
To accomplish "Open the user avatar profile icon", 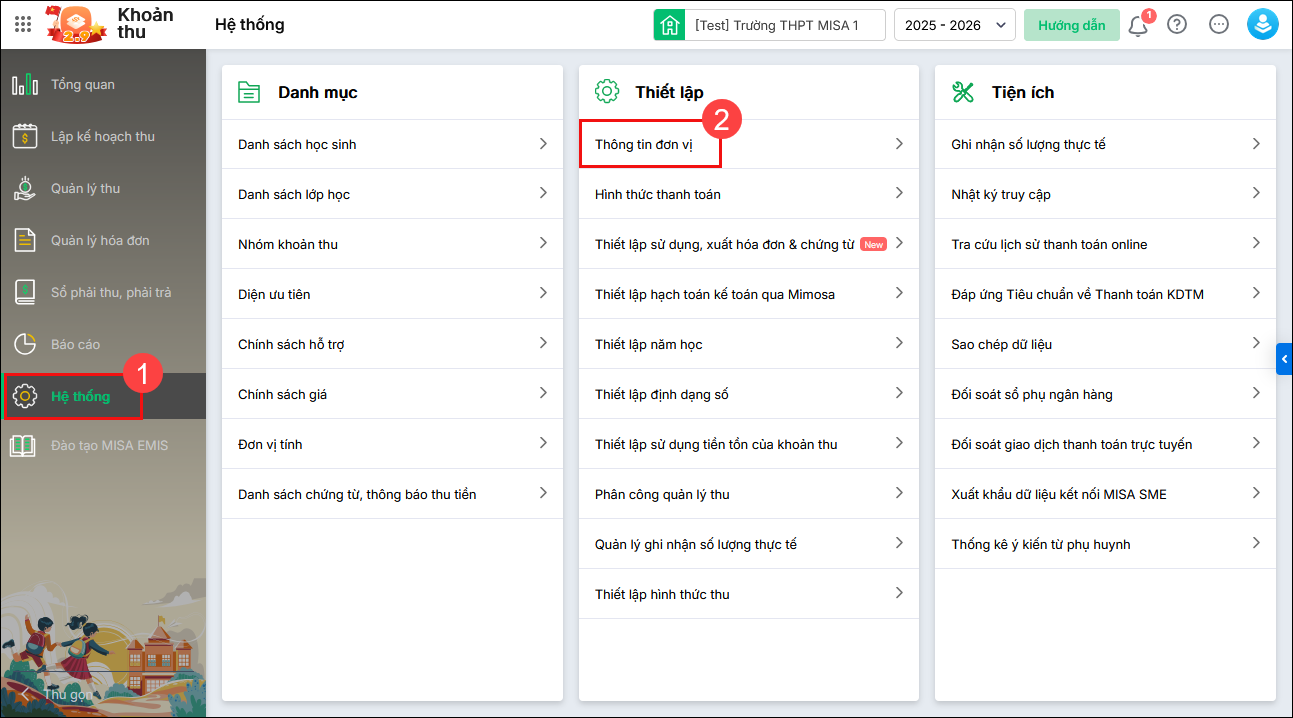I will pyautogui.click(x=1262, y=25).
